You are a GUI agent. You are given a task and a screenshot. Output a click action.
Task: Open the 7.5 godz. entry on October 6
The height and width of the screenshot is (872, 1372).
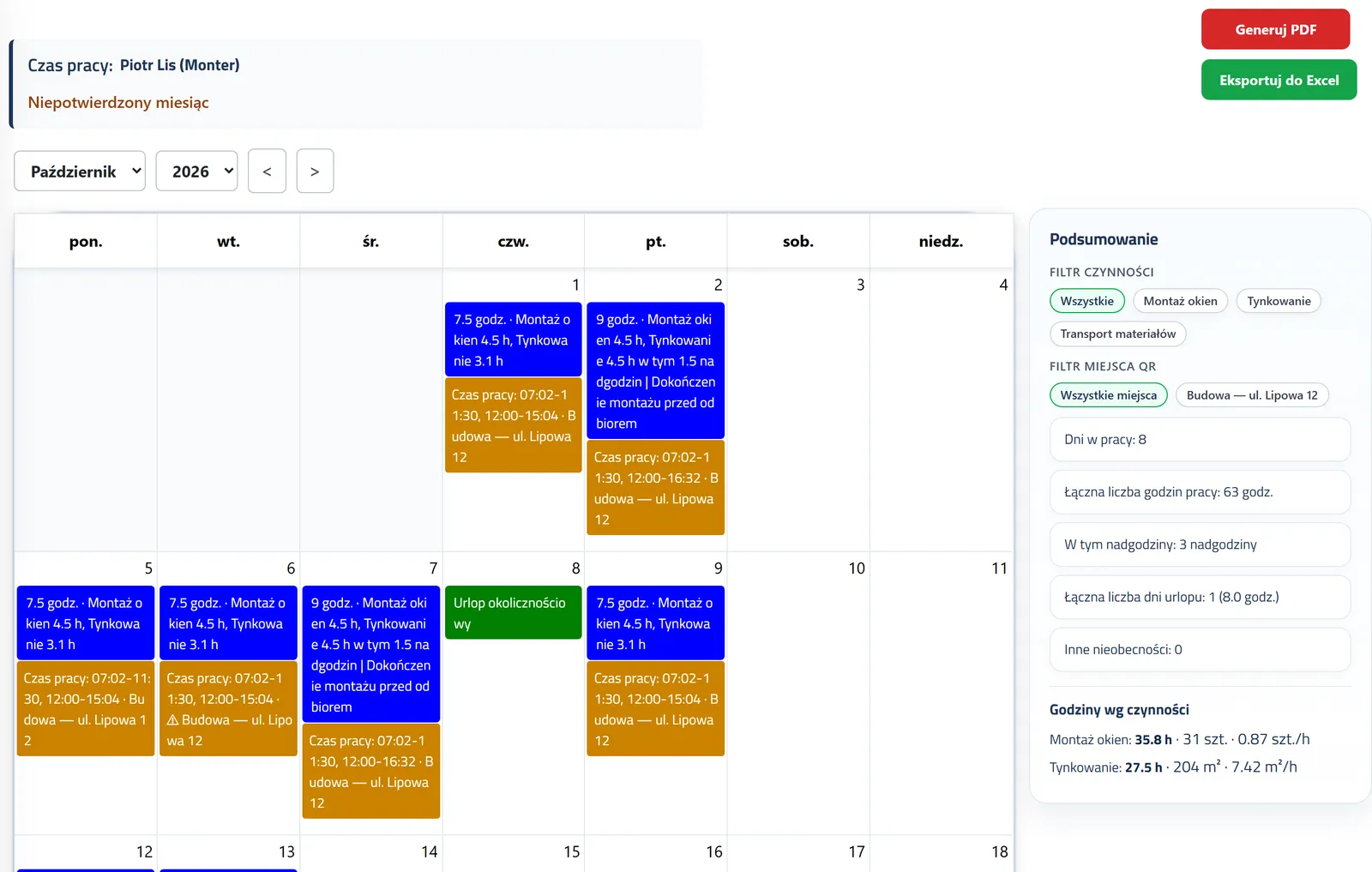[x=228, y=623]
